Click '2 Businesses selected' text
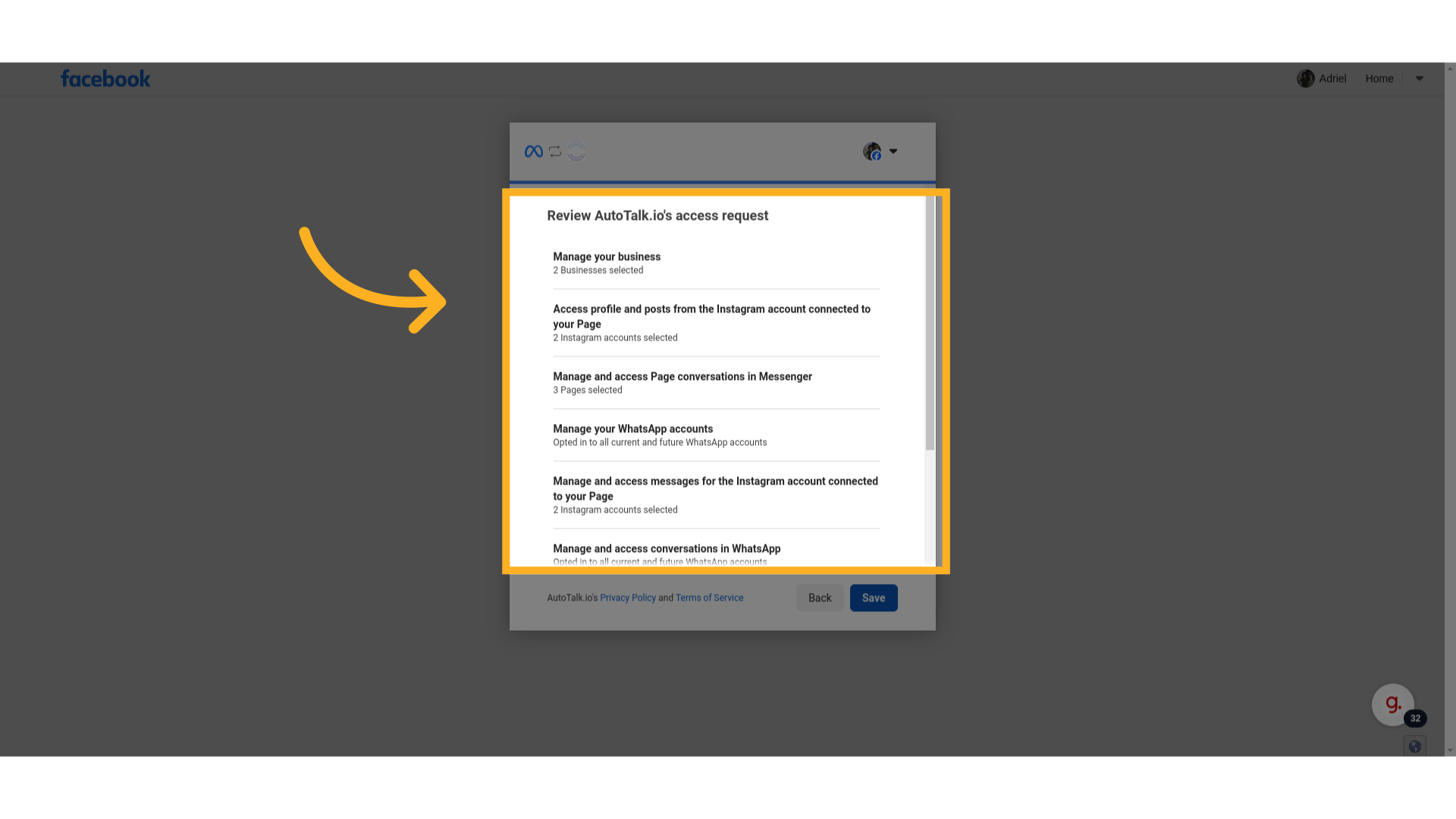 click(598, 271)
